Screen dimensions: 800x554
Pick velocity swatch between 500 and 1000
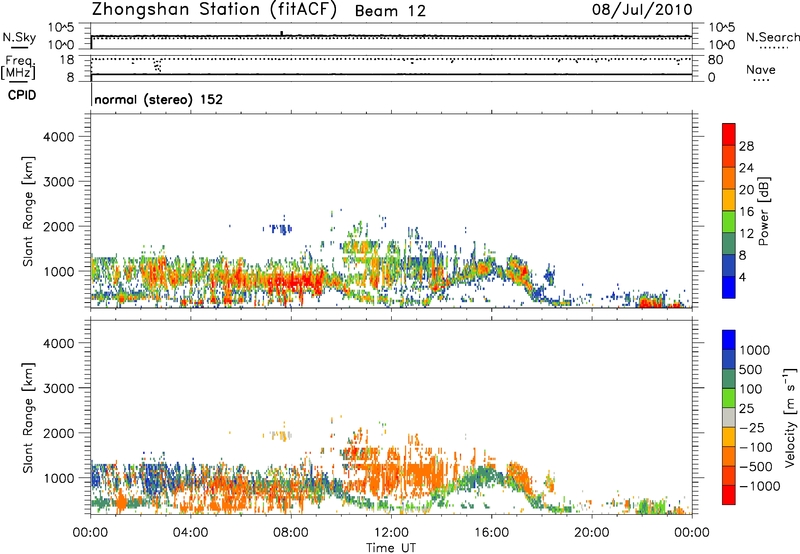[729, 360]
